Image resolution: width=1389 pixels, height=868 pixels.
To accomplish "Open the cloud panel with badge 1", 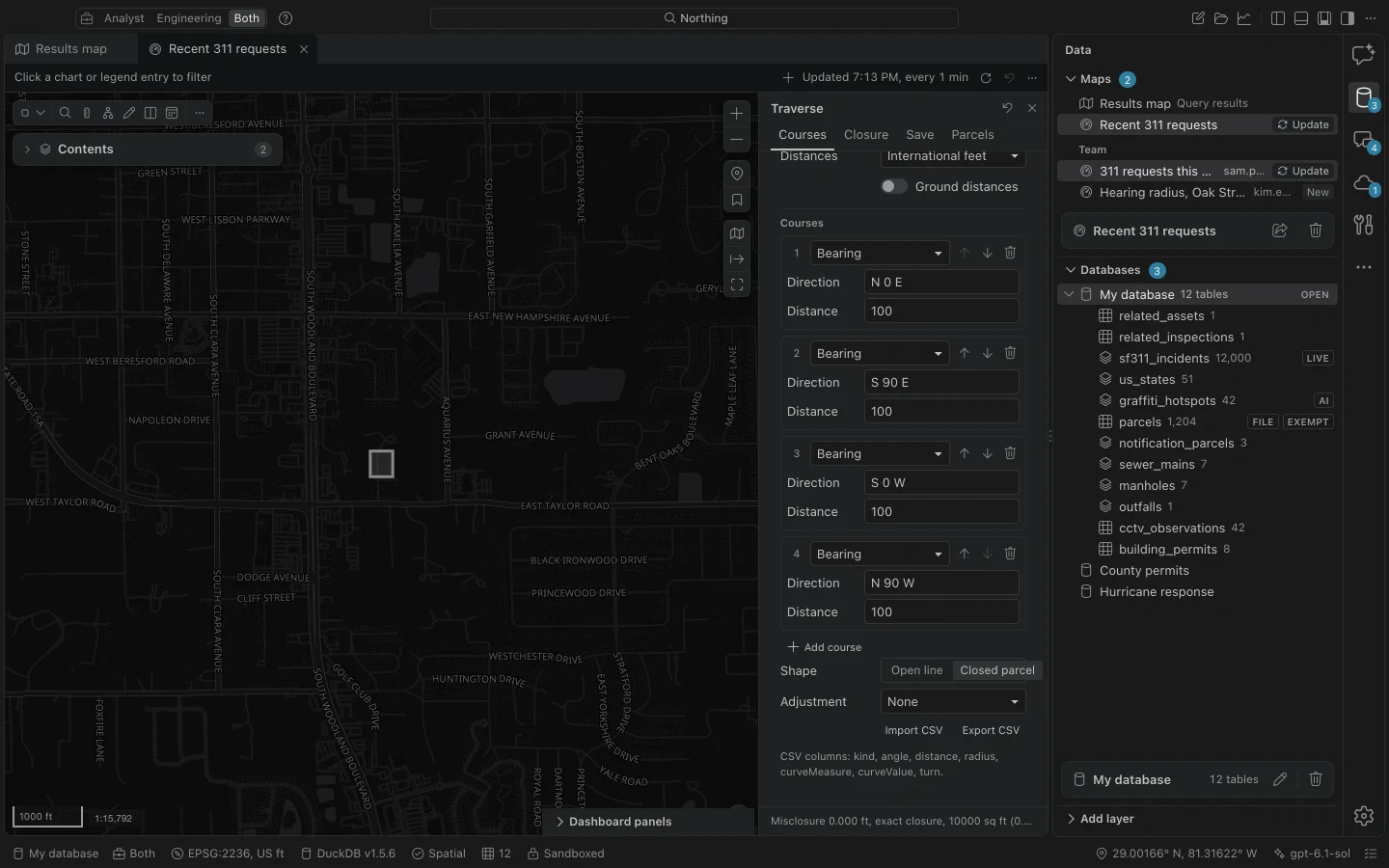I will tap(1363, 182).
